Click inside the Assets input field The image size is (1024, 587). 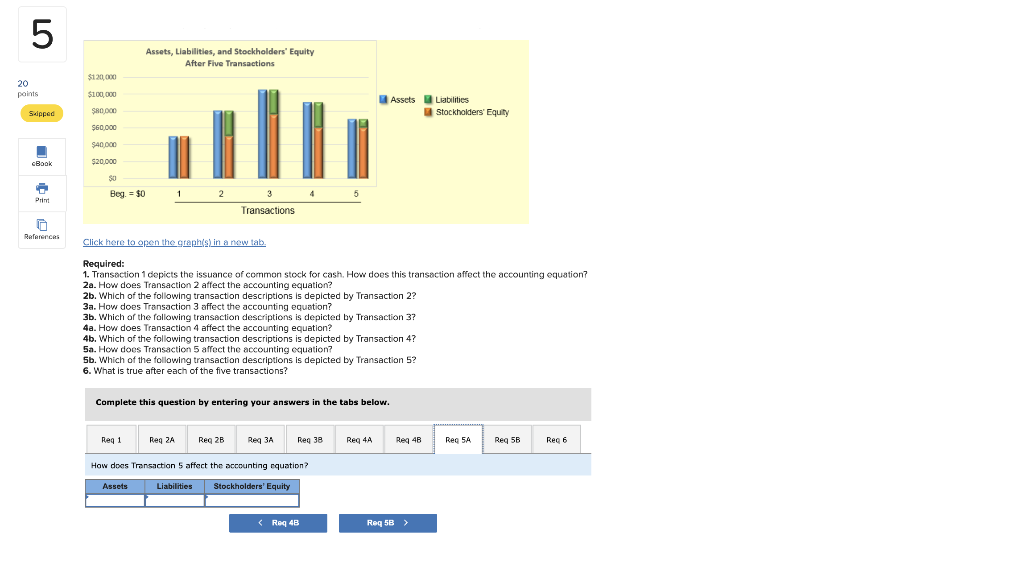pyautogui.click(x=114, y=498)
